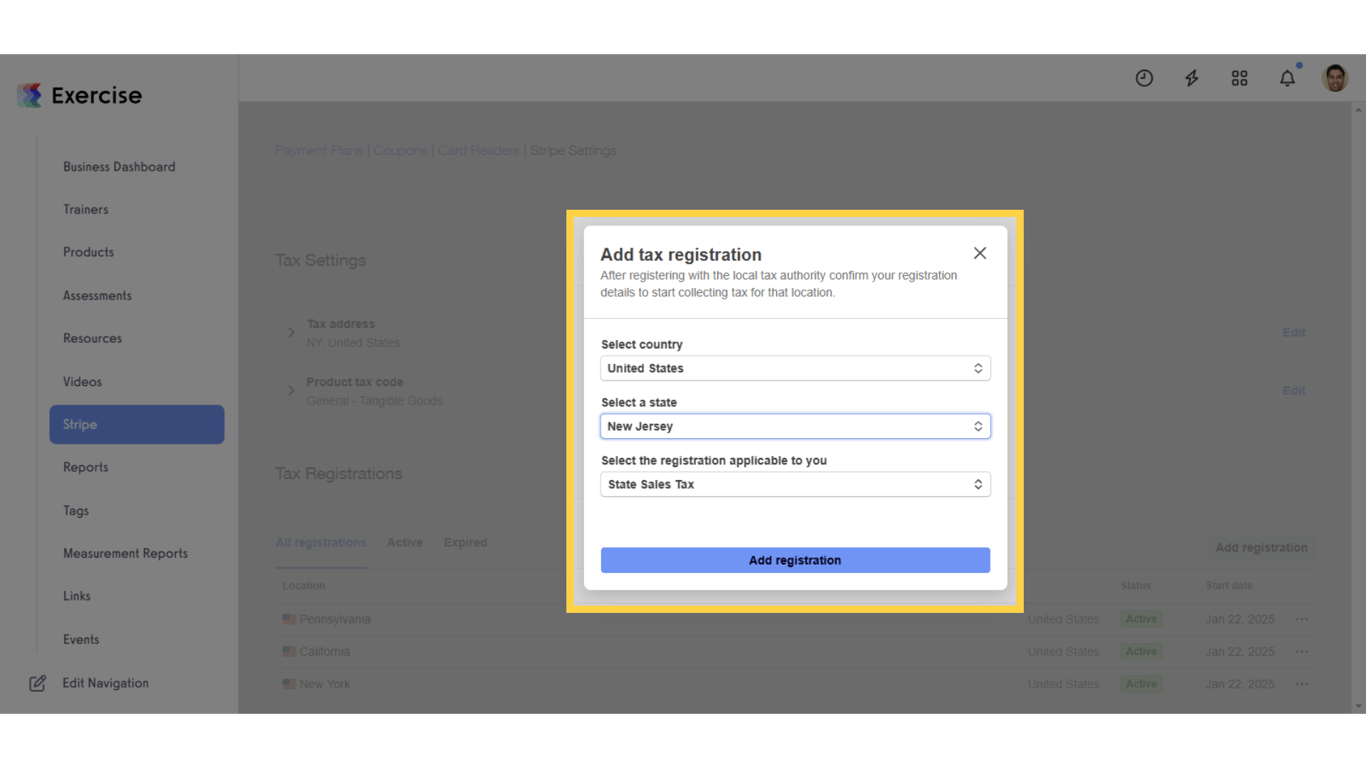Image resolution: width=1366 pixels, height=768 pixels.
Task: Click the Add registration button
Action: point(795,560)
